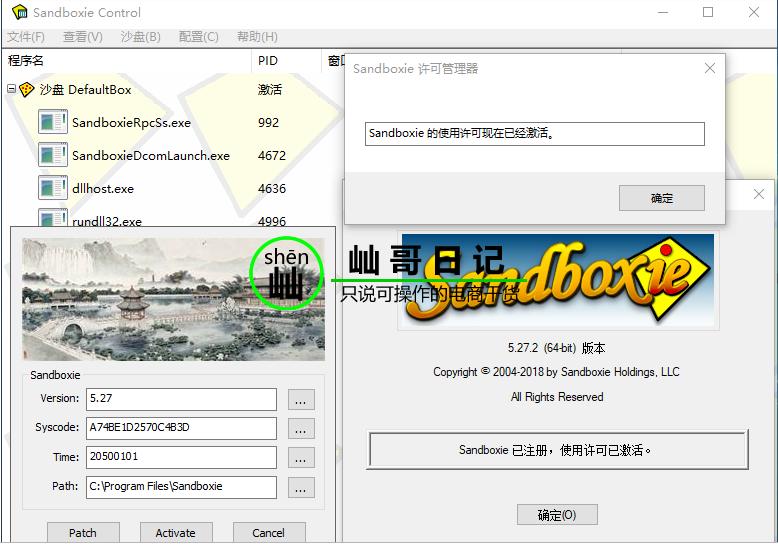Select the 沙盘 DefaultBox sandbox icon

[x=26, y=89]
